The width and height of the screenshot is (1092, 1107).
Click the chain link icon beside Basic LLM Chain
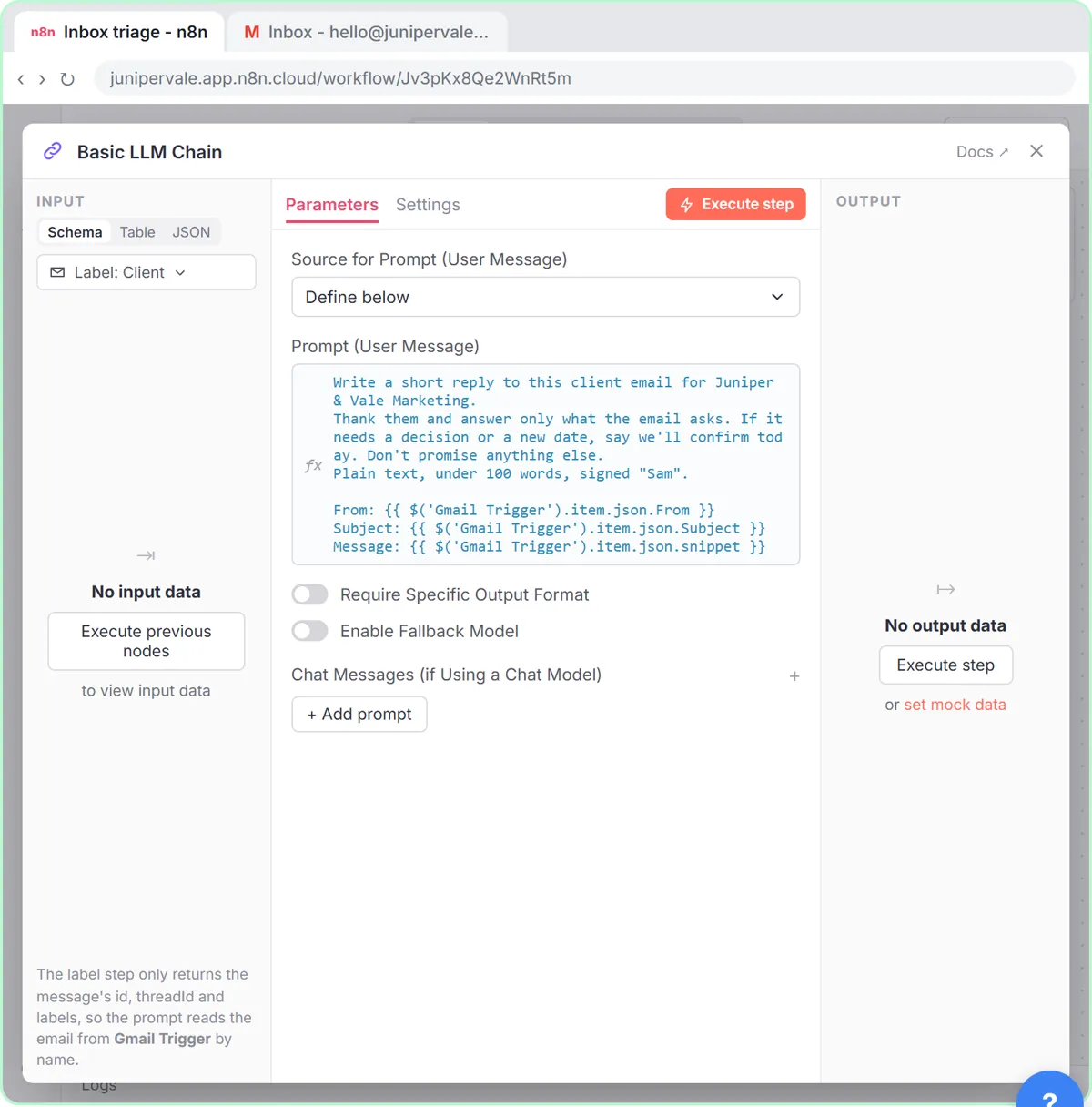click(53, 151)
